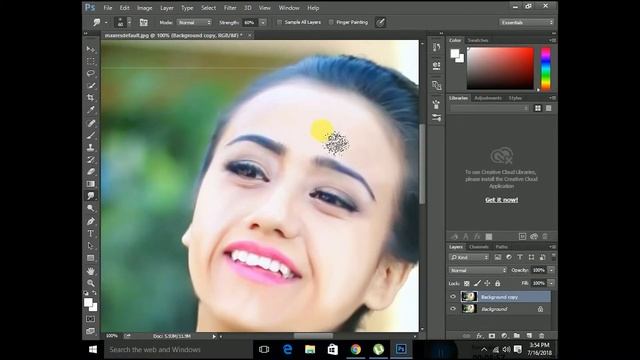Open the Opacity slider dropdown
The image size is (640, 360).
(x=551, y=270)
